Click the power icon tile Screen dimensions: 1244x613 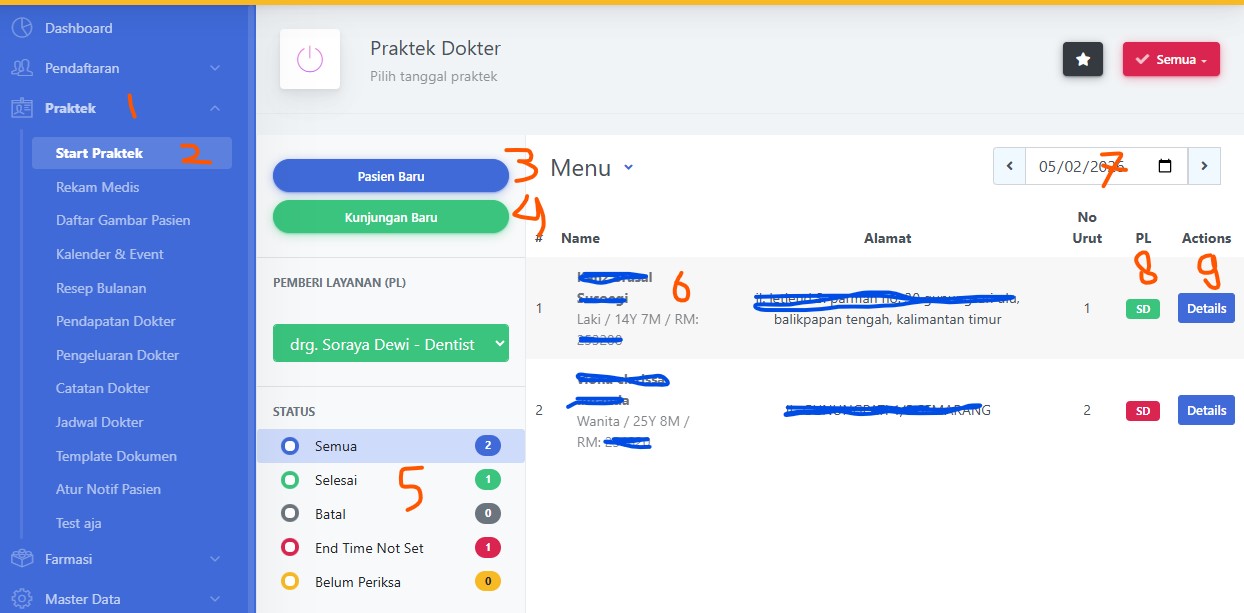[x=310, y=59]
